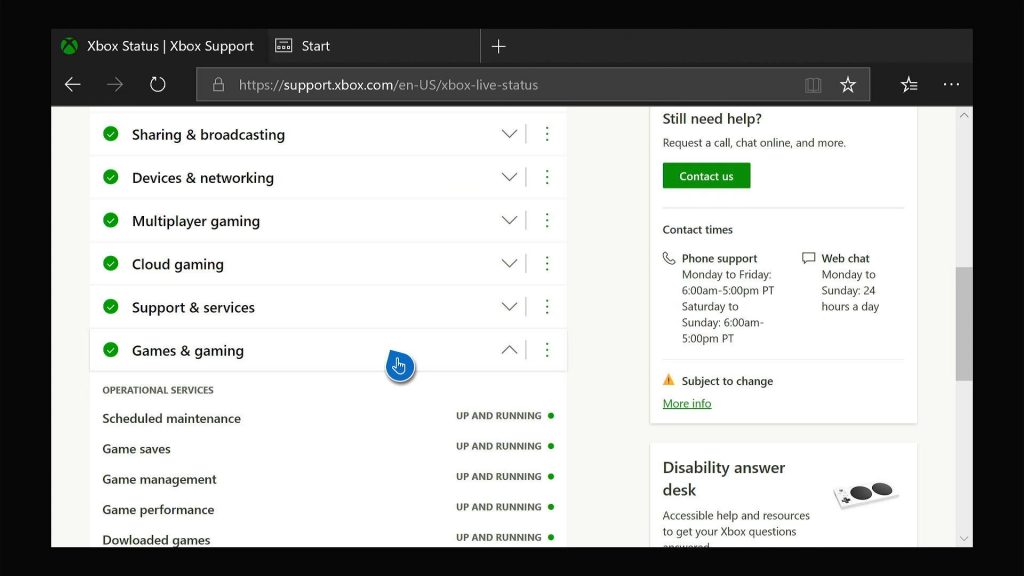Click green status check beside Devices & networking
1024x576 pixels.
111,177
